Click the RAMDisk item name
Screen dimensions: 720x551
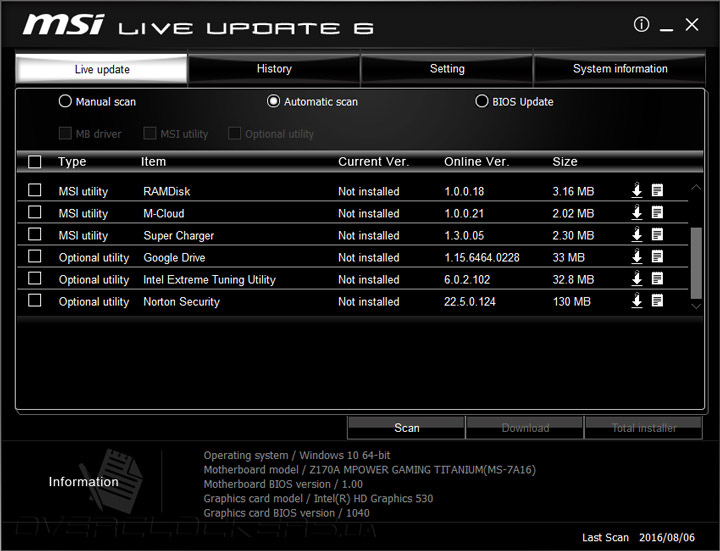[x=167, y=191]
